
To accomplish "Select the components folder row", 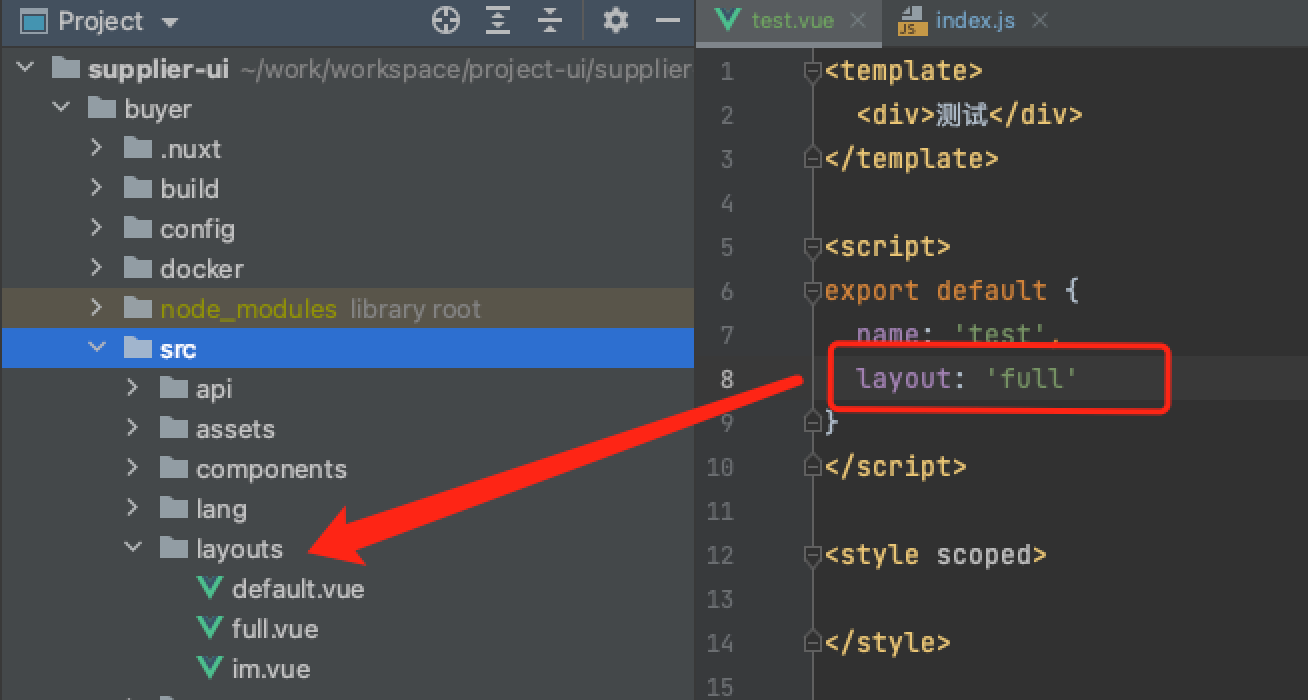I will point(347,468).
